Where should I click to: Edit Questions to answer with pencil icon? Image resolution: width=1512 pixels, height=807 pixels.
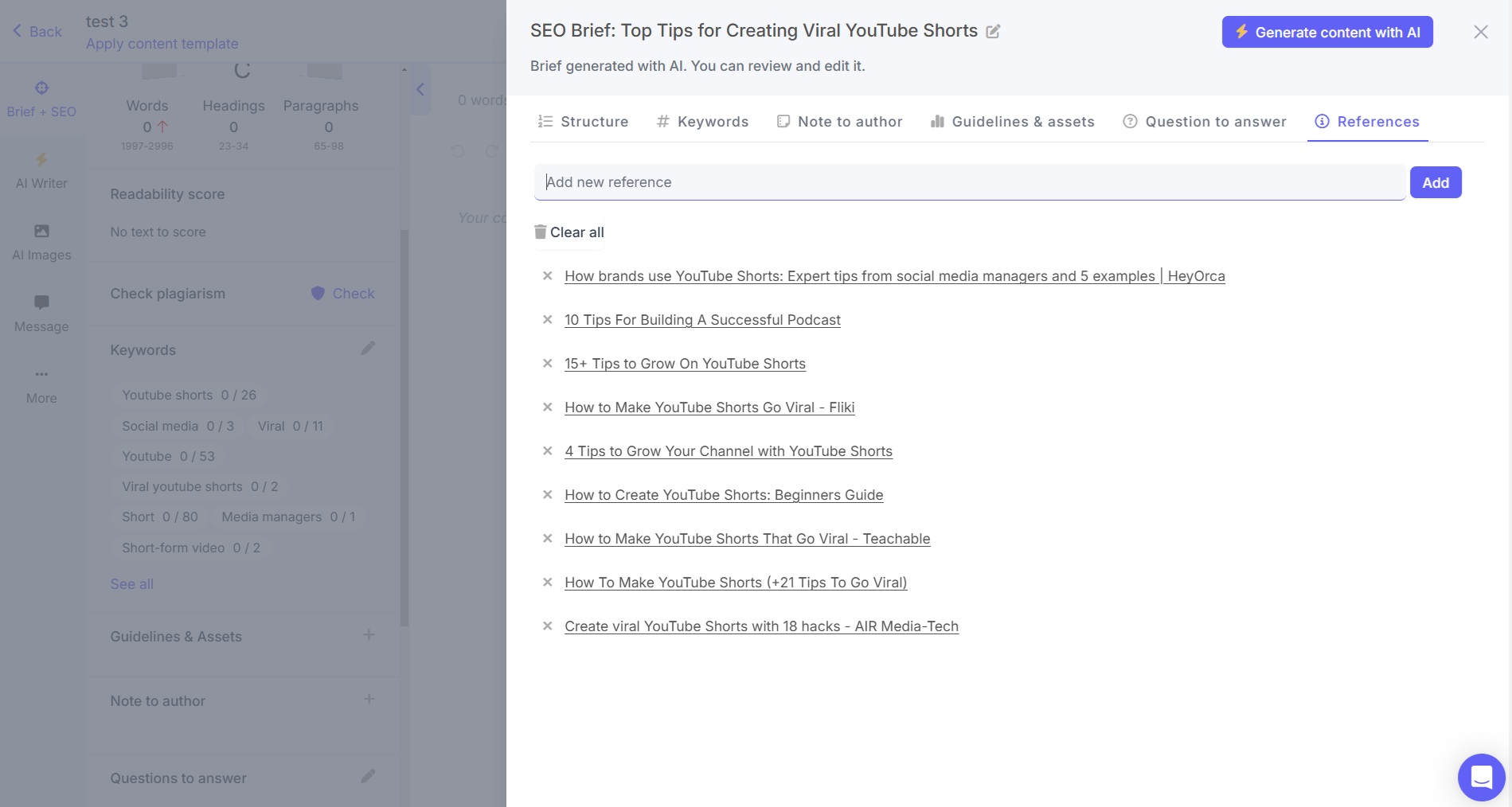click(x=368, y=776)
